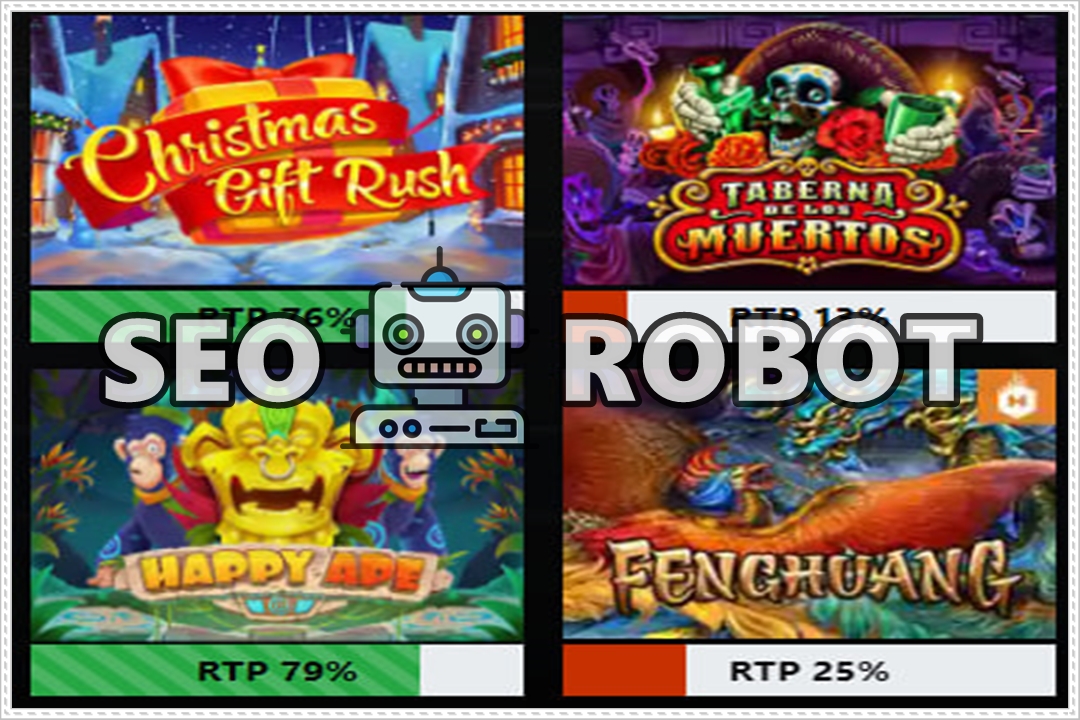Click the ROBOT watermark text

pyautogui.click(x=770, y=359)
